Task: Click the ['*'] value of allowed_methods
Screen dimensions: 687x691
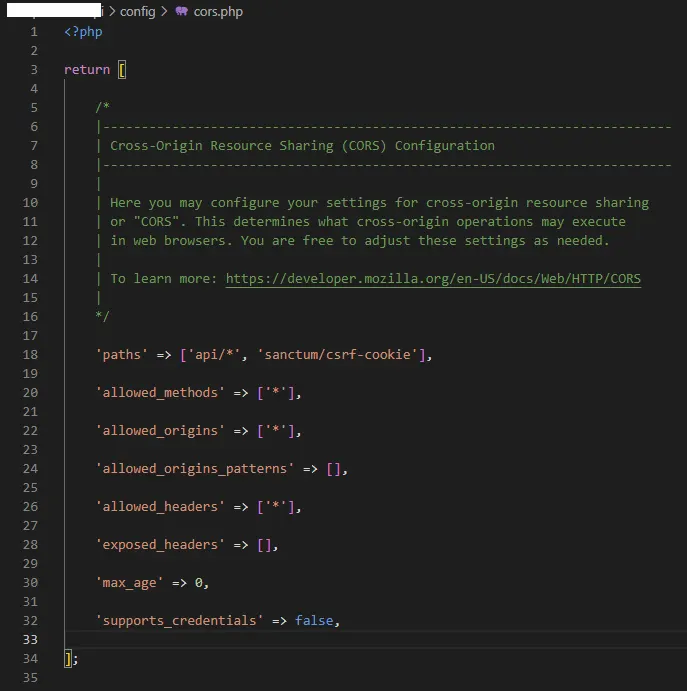Action: [x=276, y=393]
